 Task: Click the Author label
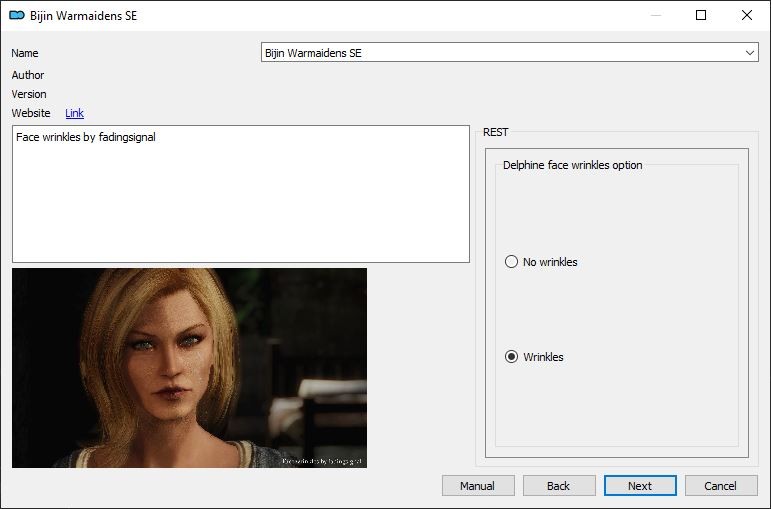(x=28, y=75)
